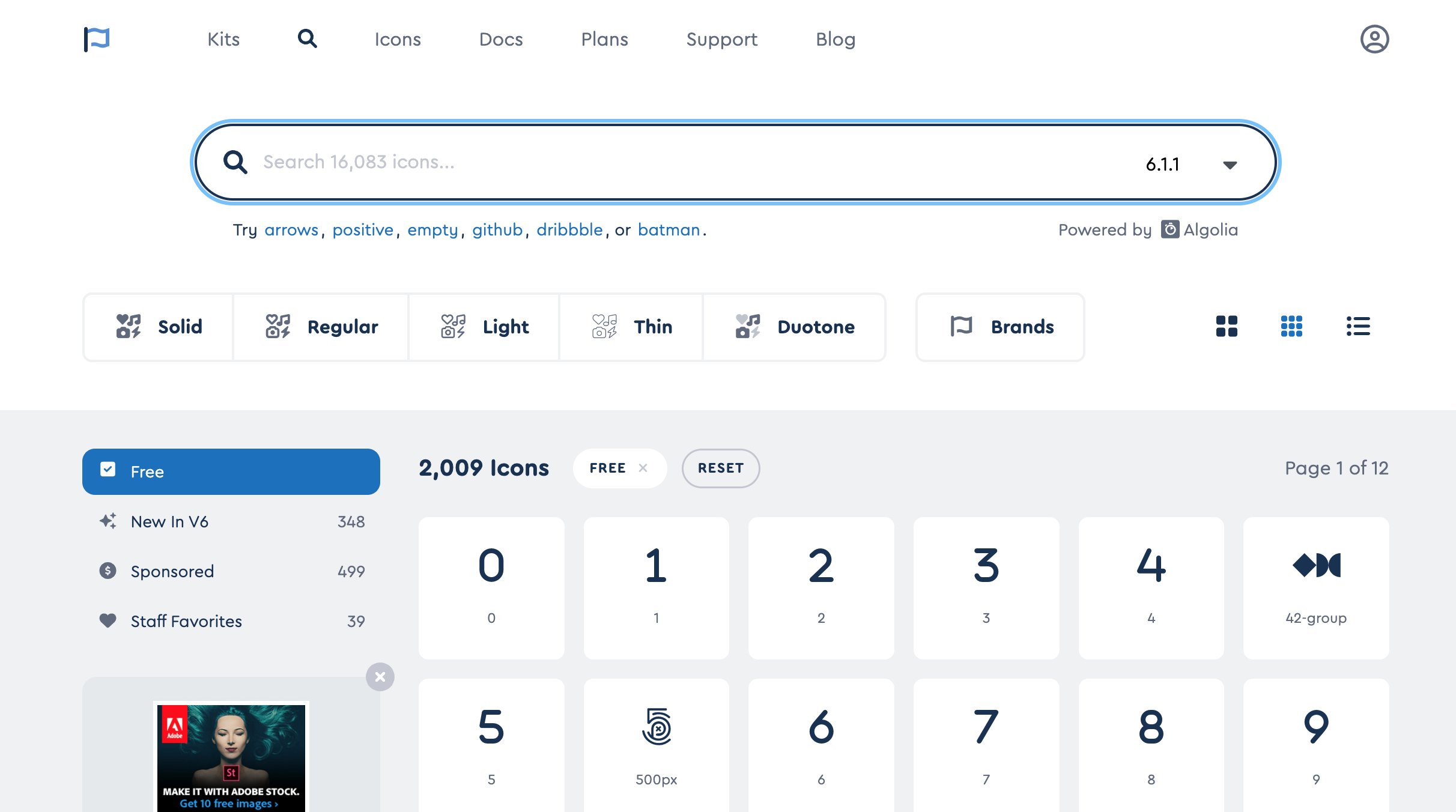Click the Font Awesome flag logo
1456x812 pixels.
pos(97,40)
